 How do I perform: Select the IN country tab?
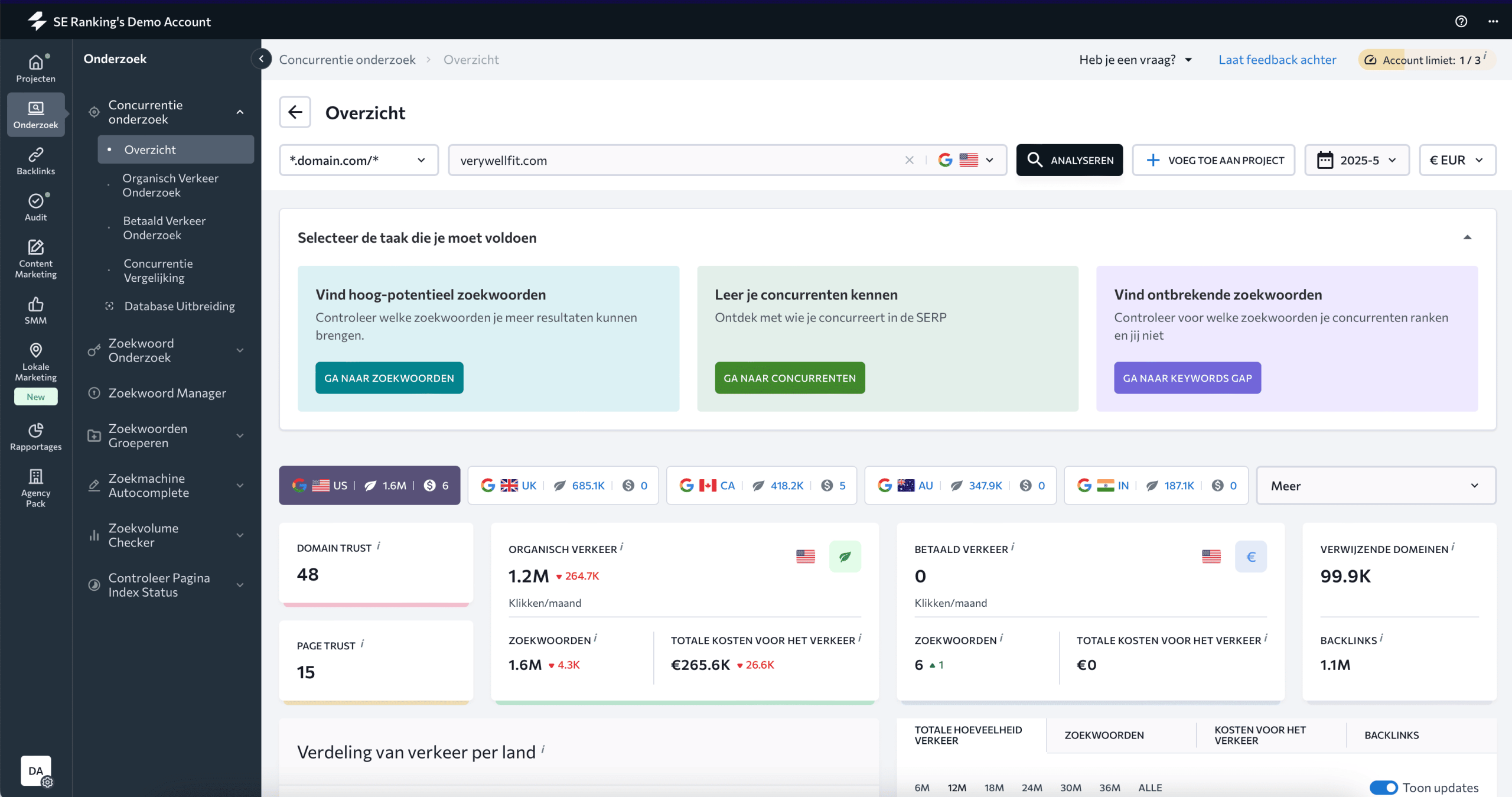(x=1156, y=486)
